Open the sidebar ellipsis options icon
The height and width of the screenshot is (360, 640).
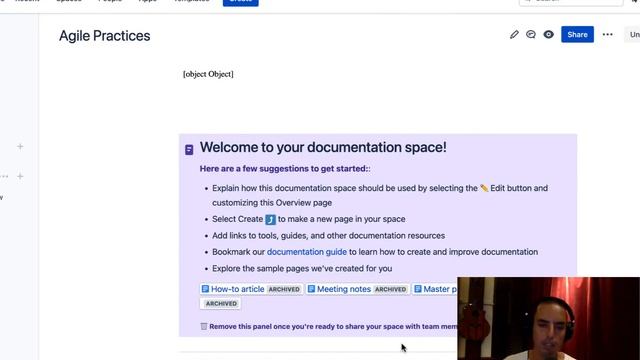[4, 176]
